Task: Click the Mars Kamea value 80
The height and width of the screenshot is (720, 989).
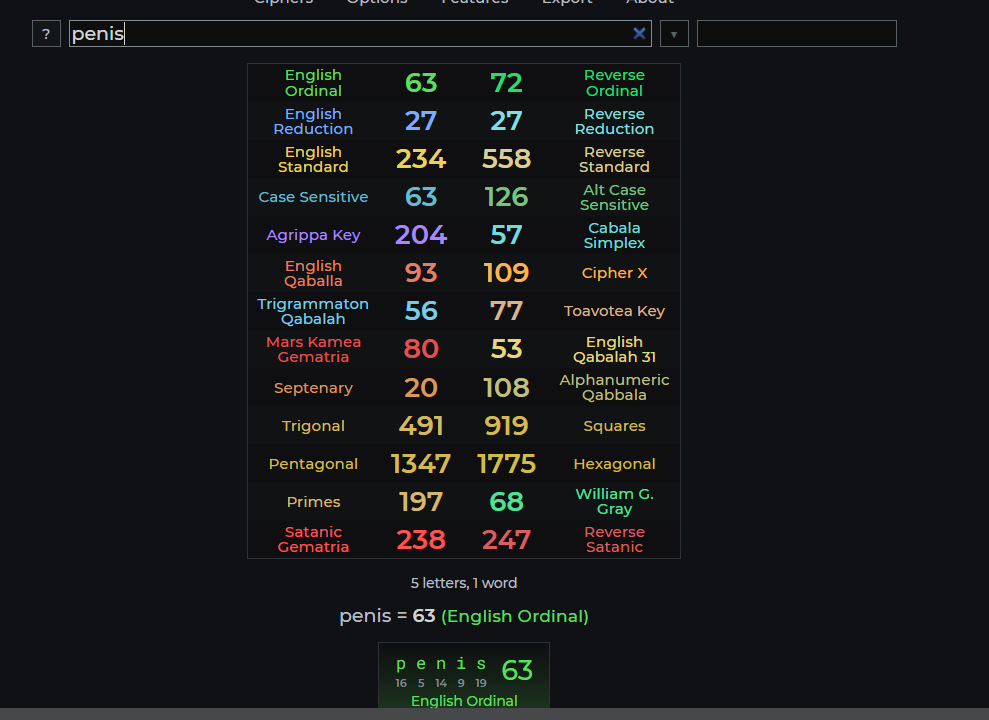Action: point(421,349)
